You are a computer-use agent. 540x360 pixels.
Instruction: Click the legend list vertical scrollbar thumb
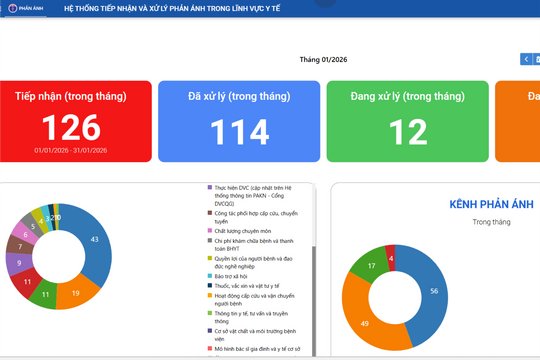tap(314, 301)
